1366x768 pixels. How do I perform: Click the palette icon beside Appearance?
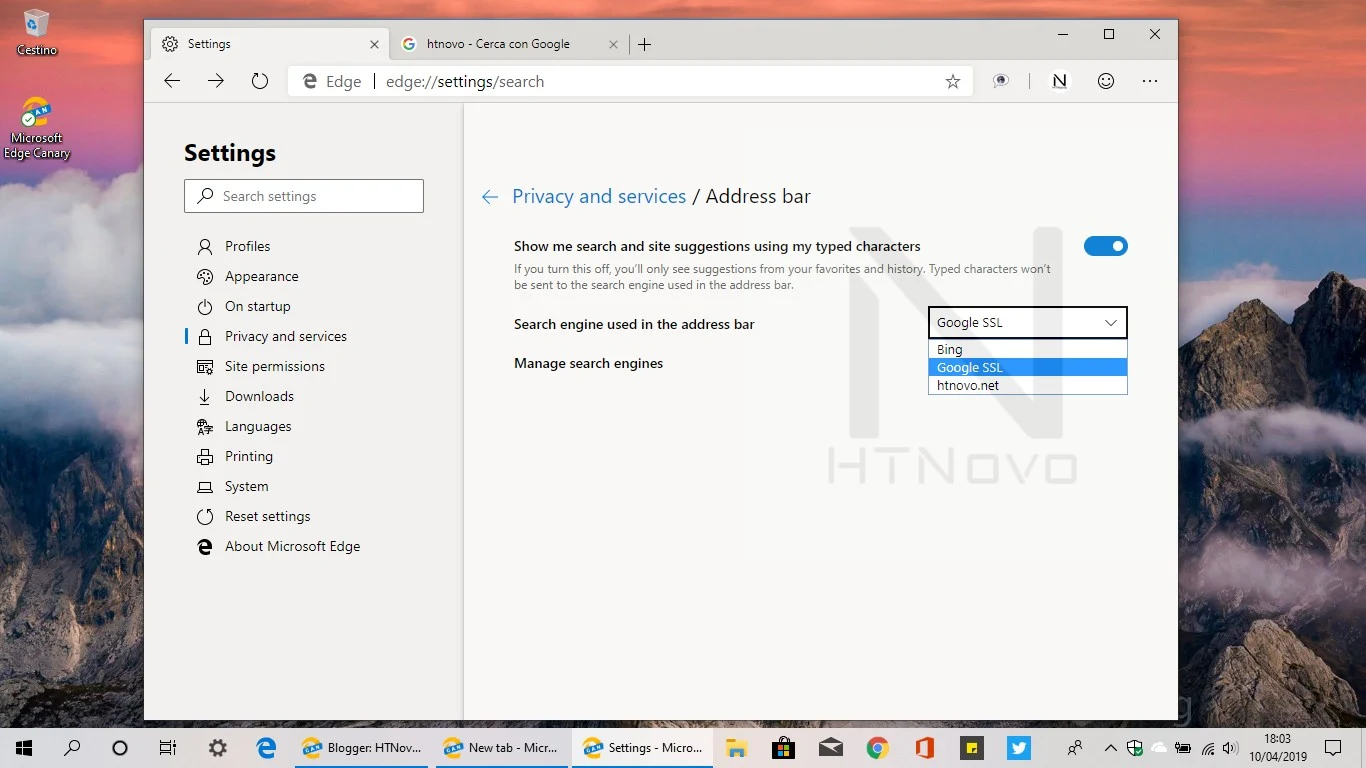[x=205, y=276]
